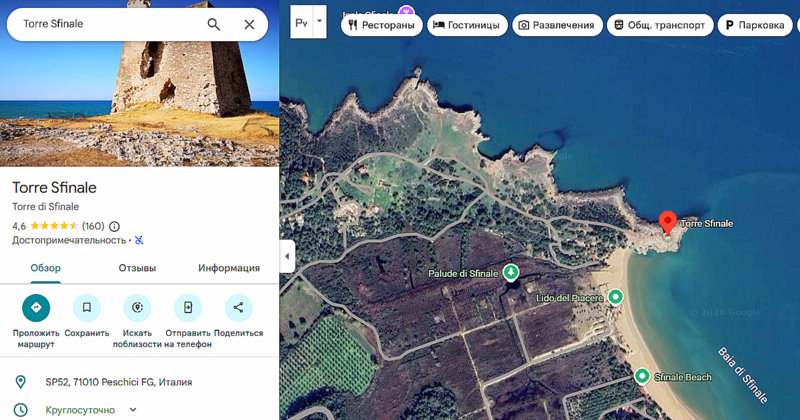Expand the Круглосуточно opening hours
The width and height of the screenshot is (800, 420).
pyautogui.click(x=133, y=409)
